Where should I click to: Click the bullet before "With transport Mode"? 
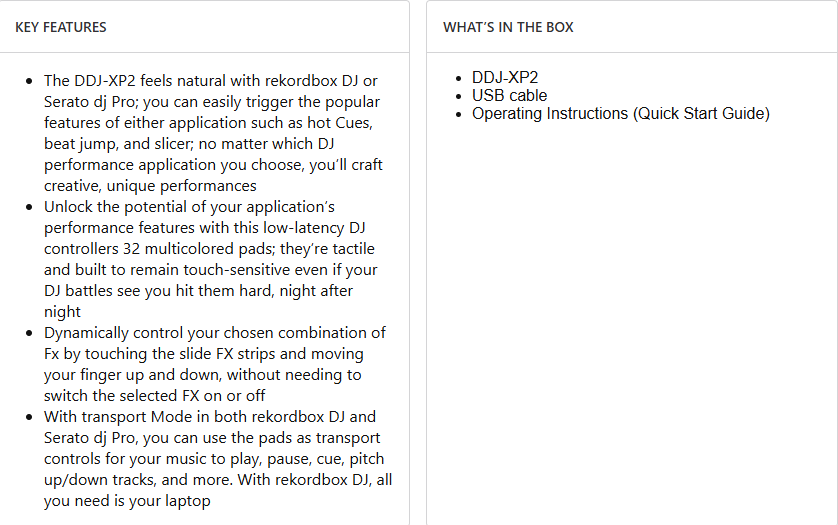point(29,417)
